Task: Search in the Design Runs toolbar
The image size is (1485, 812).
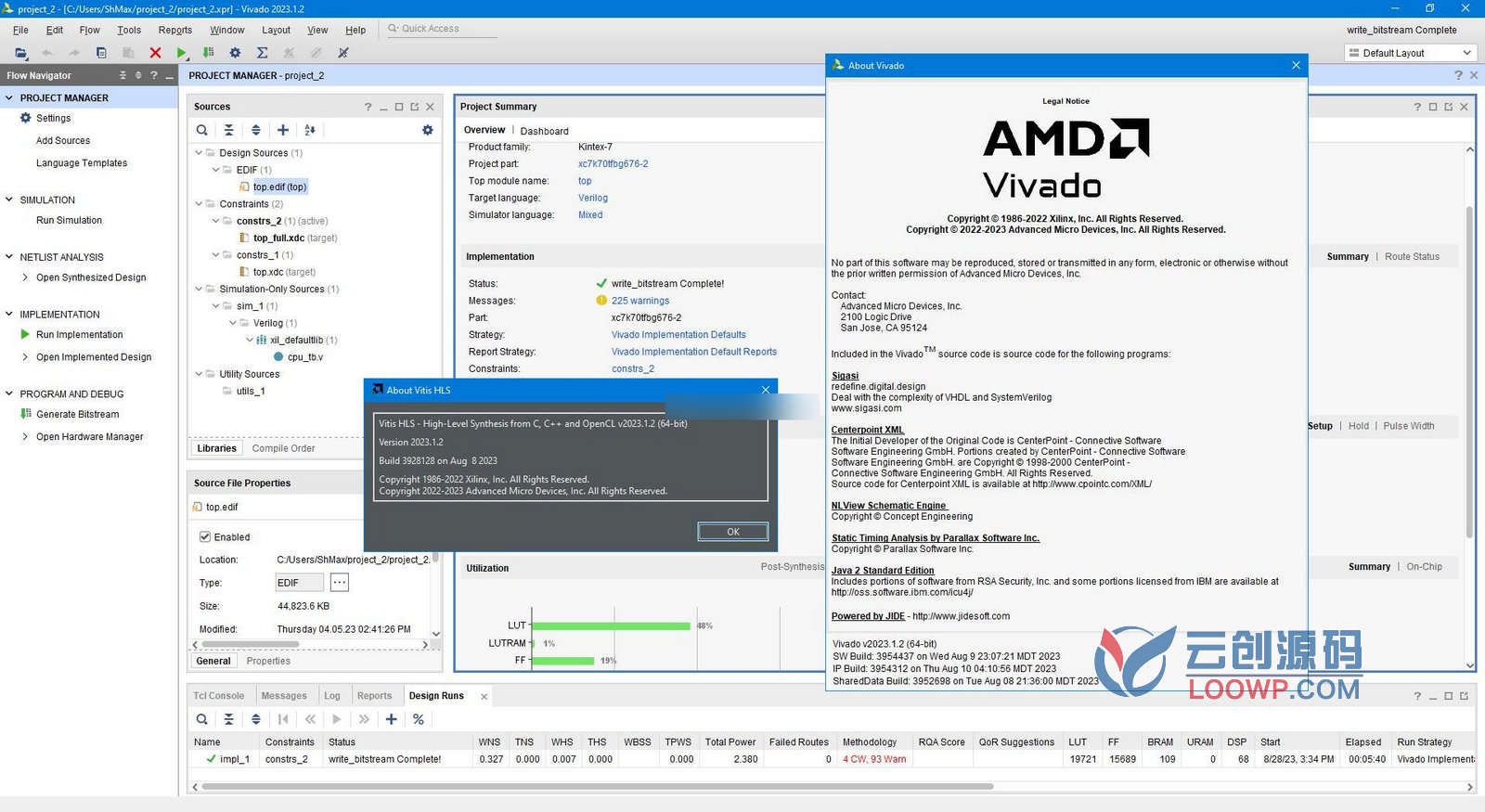Action: point(201,719)
